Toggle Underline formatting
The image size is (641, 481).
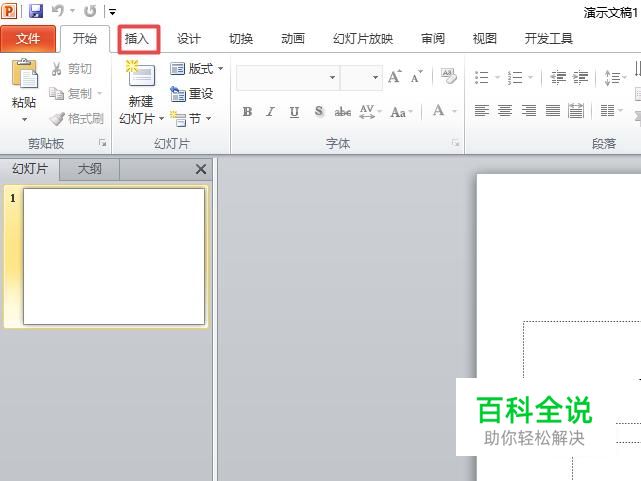pos(294,111)
